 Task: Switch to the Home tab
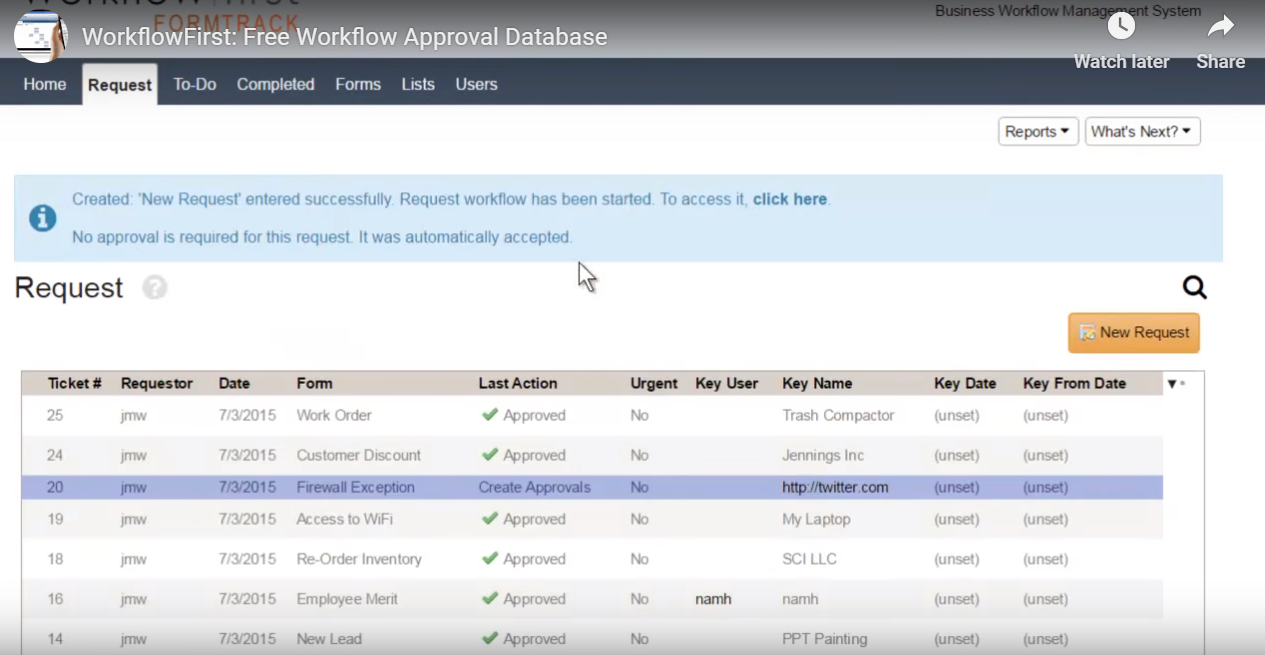(x=44, y=84)
